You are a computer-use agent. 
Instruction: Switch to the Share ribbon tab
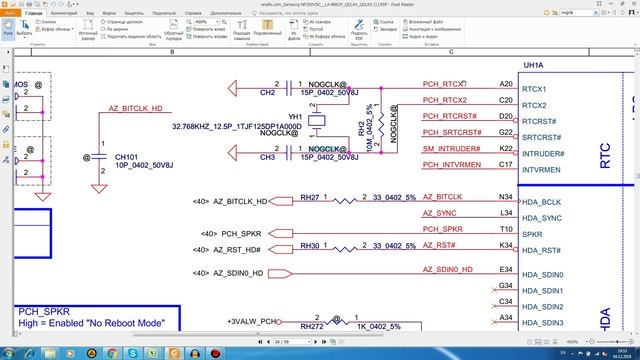pos(164,13)
